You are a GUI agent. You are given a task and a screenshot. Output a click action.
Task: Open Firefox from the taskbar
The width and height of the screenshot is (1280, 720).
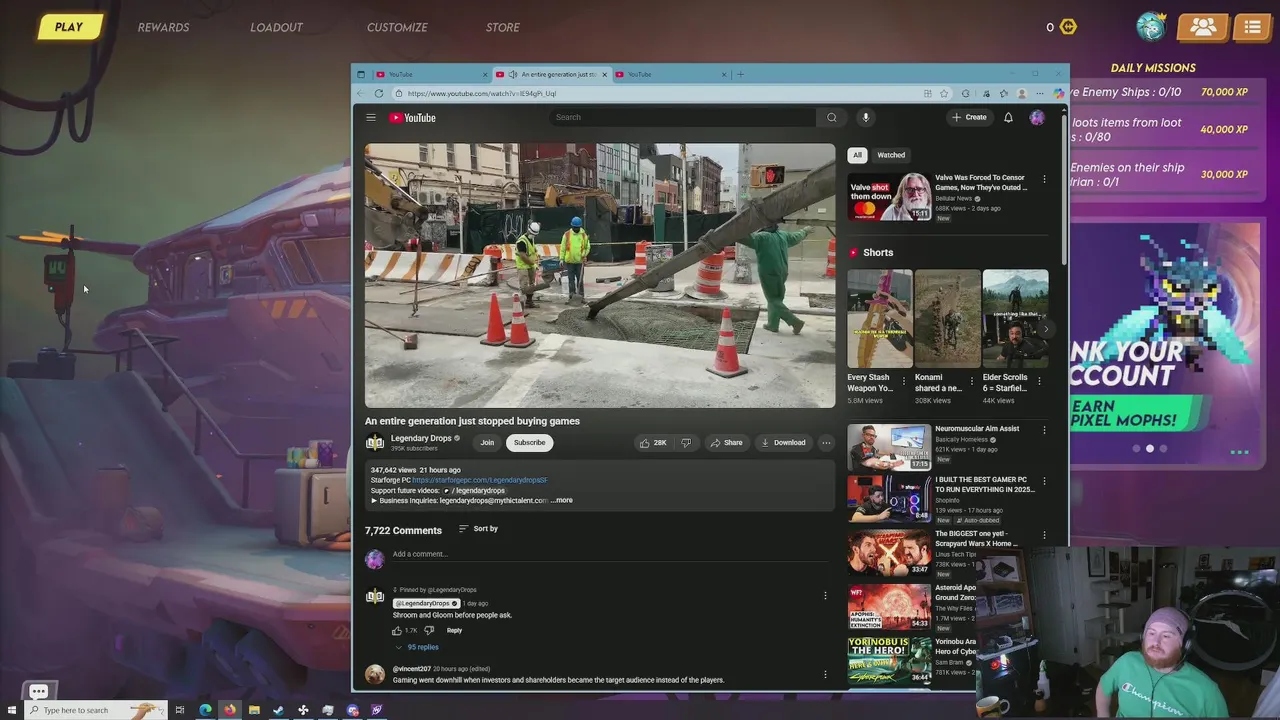point(229,710)
